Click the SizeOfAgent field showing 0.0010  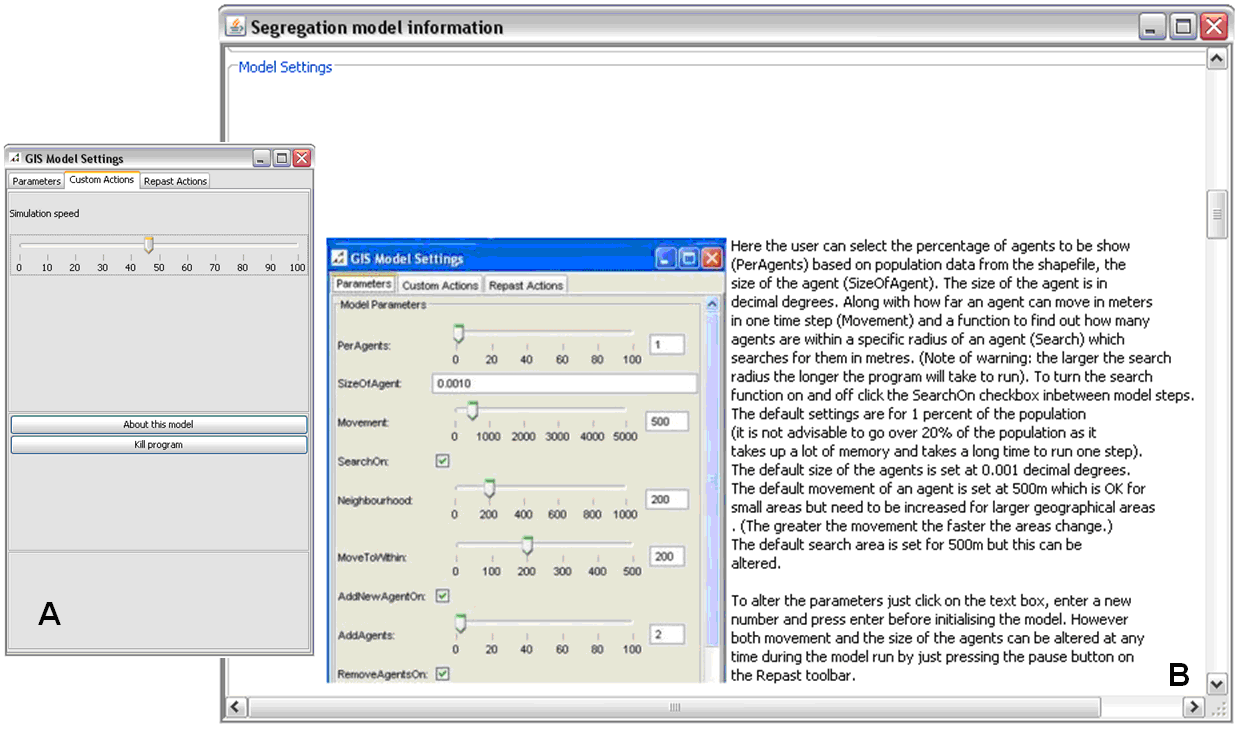click(x=565, y=383)
